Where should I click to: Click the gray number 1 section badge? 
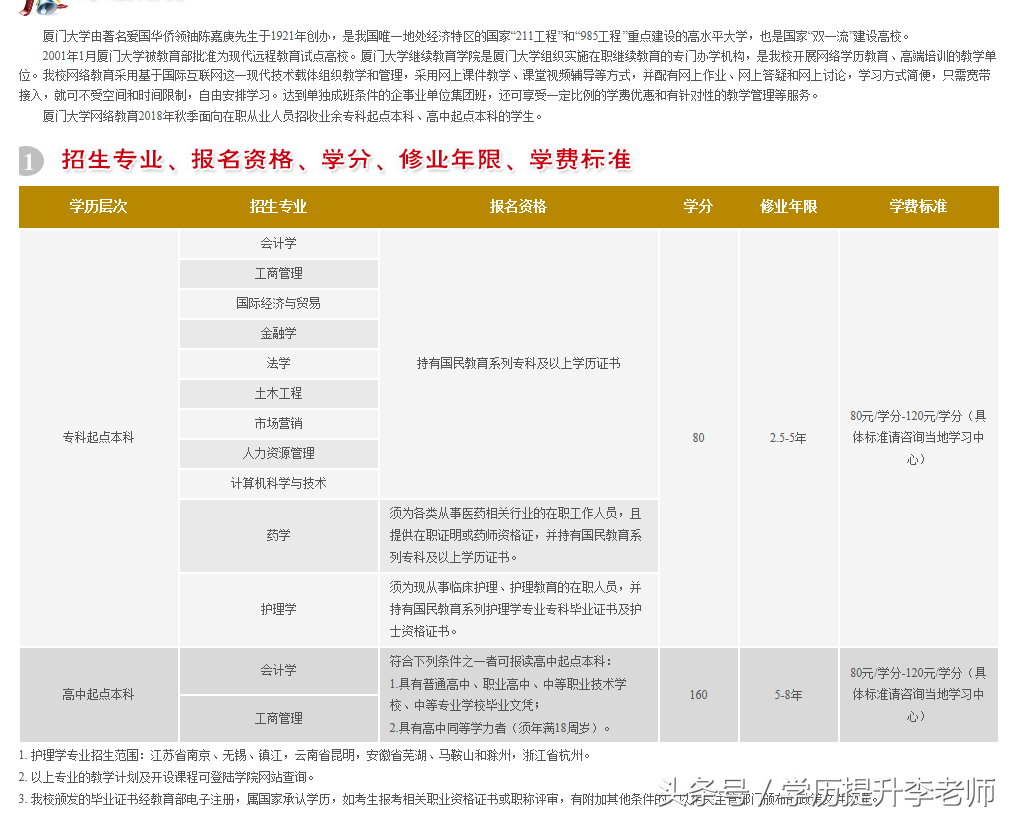point(30,161)
